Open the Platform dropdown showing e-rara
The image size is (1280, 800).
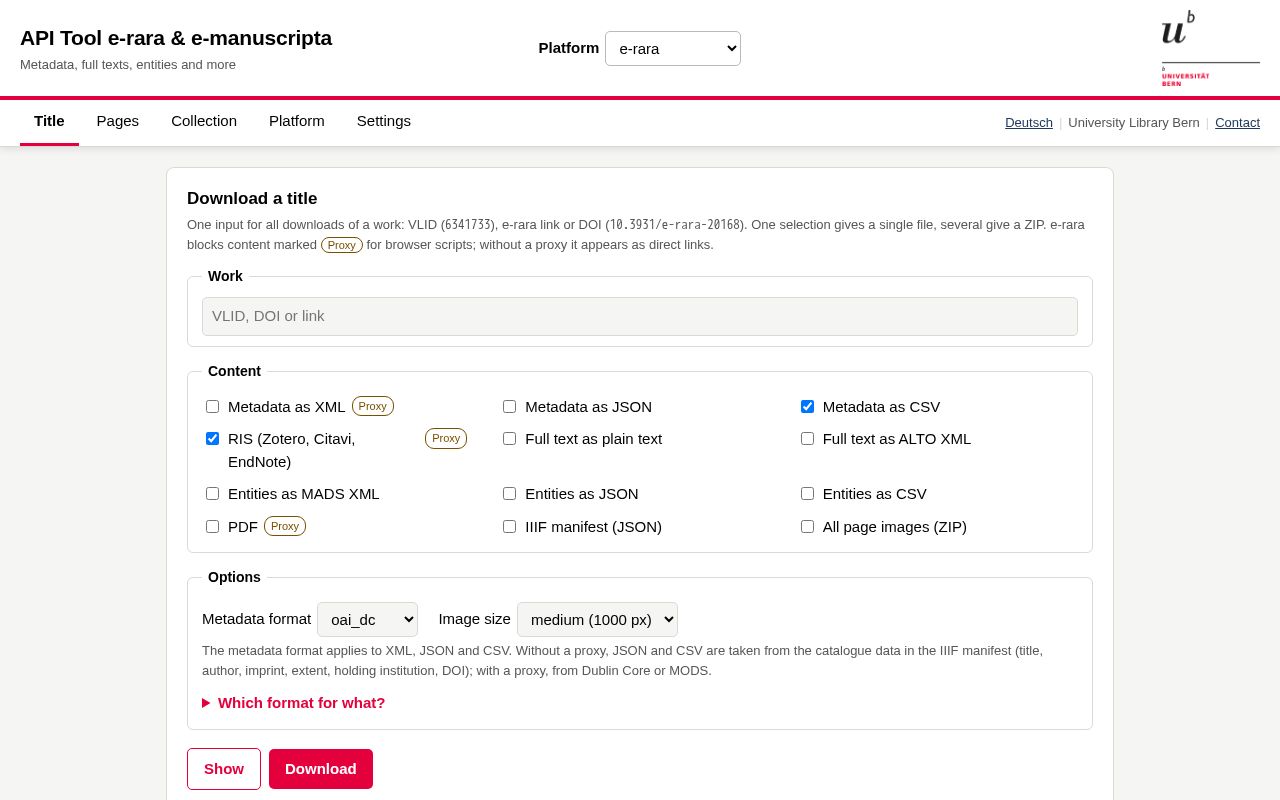(673, 48)
